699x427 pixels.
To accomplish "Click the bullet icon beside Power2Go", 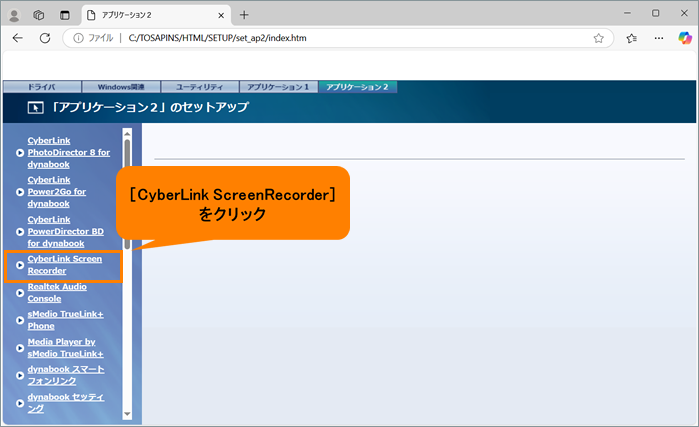I will tap(20, 192).
